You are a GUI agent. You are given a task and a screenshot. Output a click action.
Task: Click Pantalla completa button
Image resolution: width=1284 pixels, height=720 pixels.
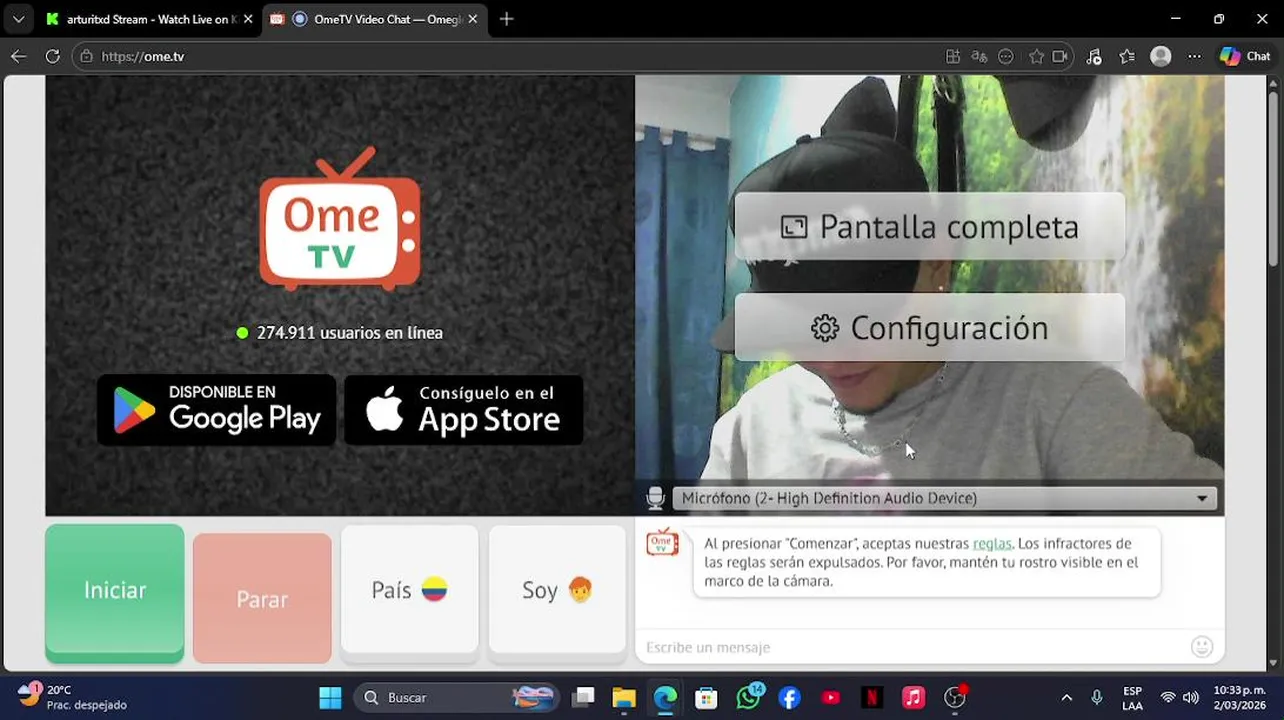point(930,227)
